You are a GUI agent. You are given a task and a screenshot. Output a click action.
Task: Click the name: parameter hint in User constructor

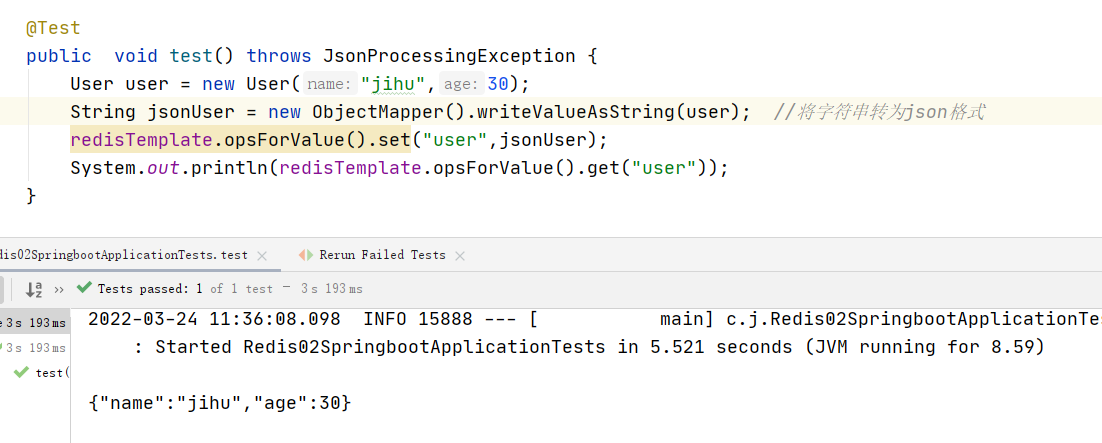pos(330,84)
